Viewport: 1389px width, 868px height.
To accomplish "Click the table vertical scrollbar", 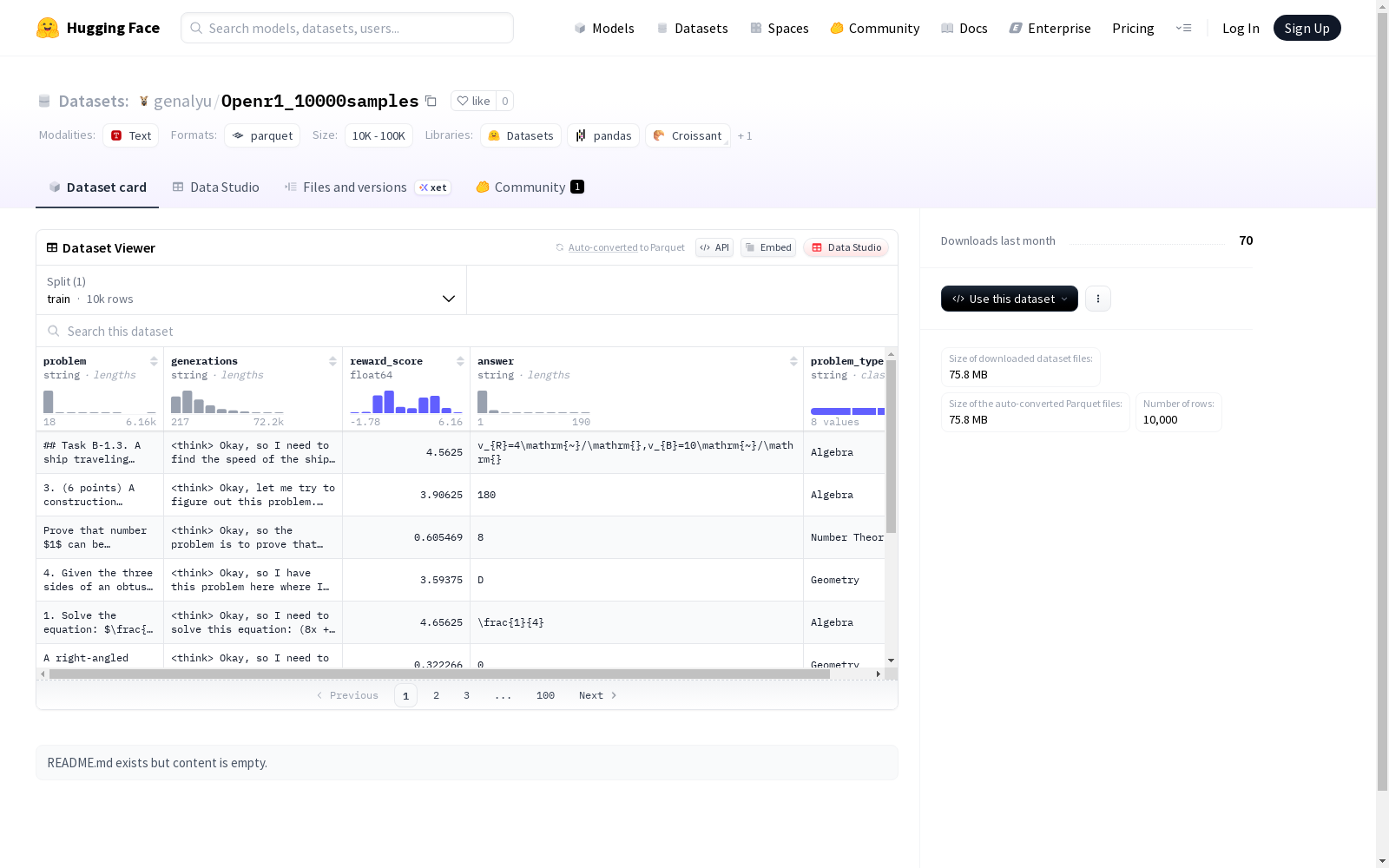I will pos(891,446).
